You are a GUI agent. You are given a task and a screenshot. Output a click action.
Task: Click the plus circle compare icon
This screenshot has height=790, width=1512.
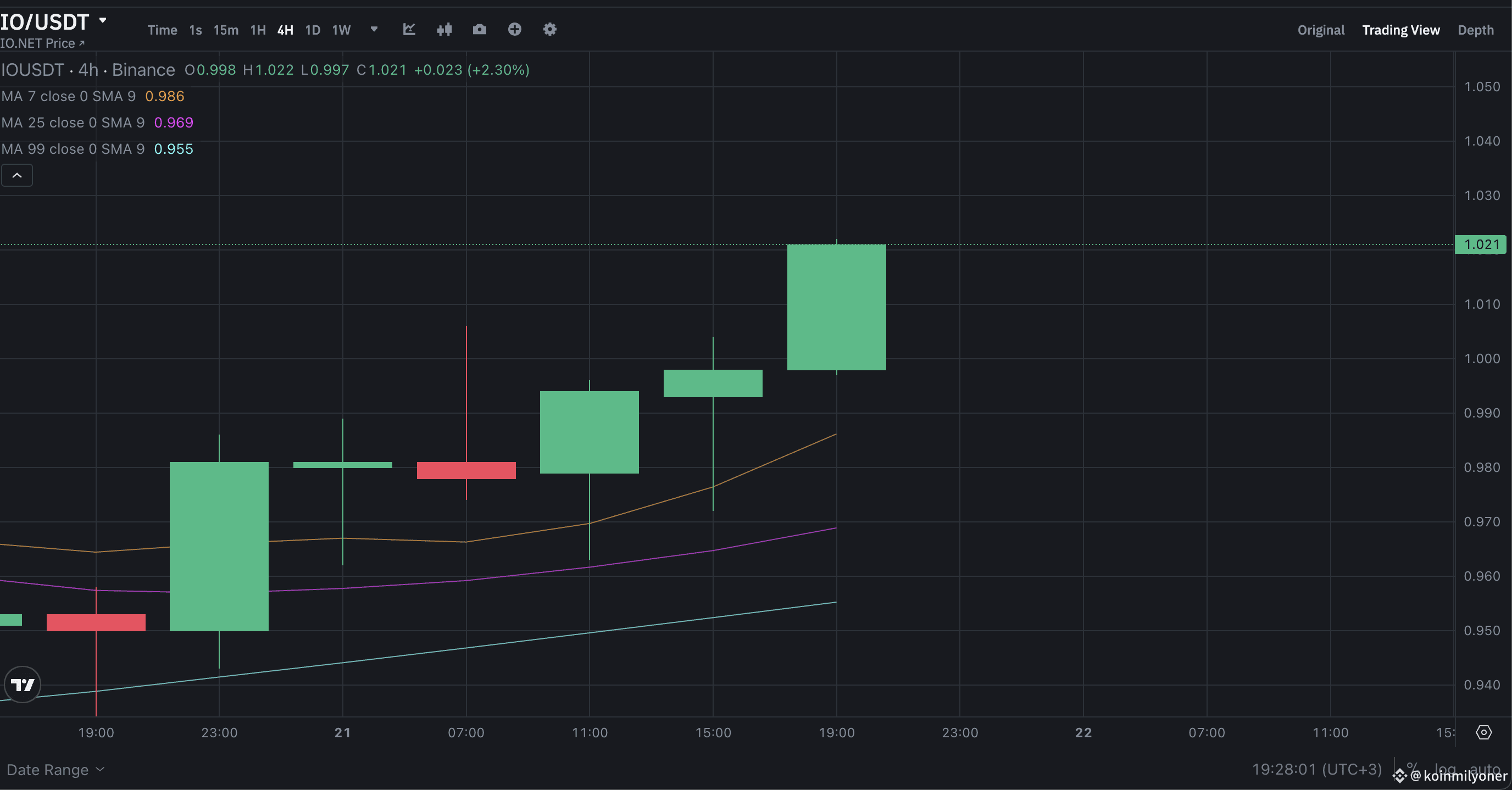coord(515,29)
